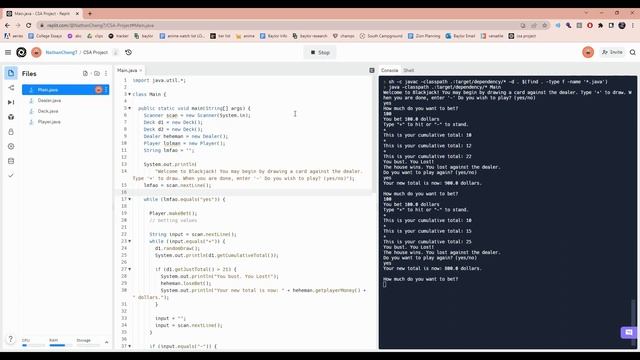Open the chat bubble in console corner
The height and width of the screenshot is (360, 640).
pyautogui.click(x=629, y=332)
